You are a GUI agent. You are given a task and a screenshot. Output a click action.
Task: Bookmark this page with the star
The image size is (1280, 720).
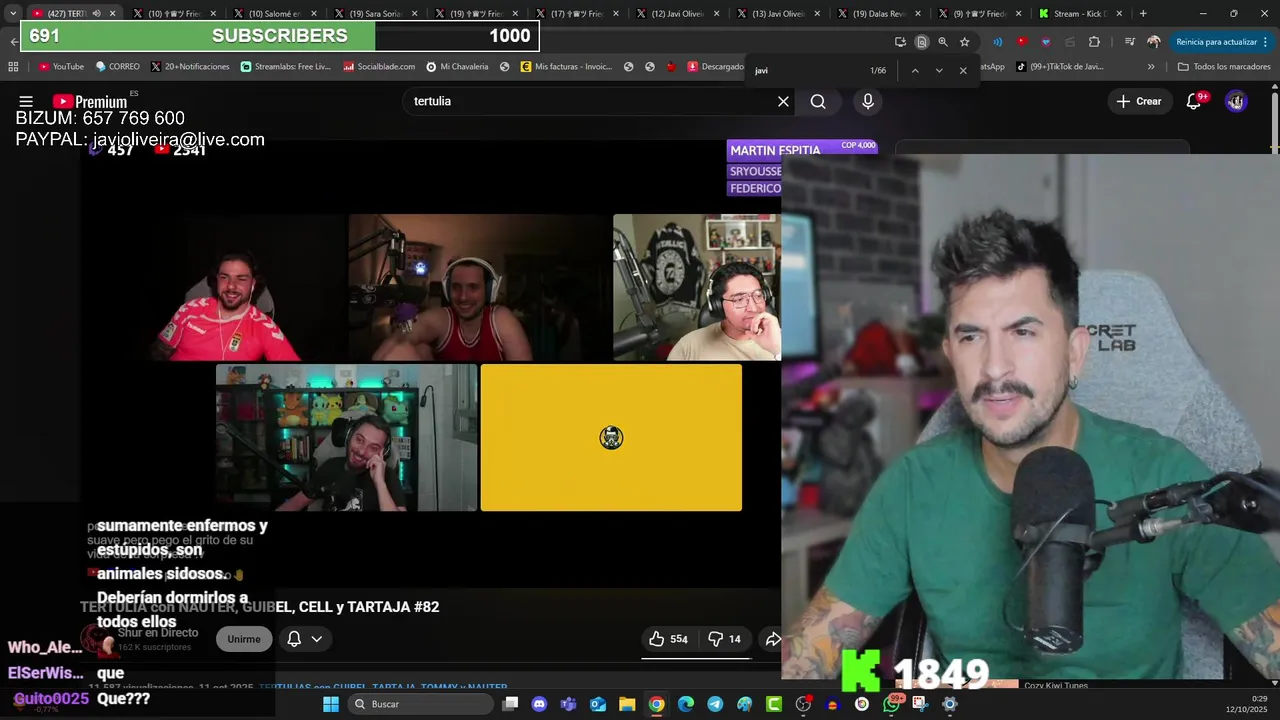(964, 42)
